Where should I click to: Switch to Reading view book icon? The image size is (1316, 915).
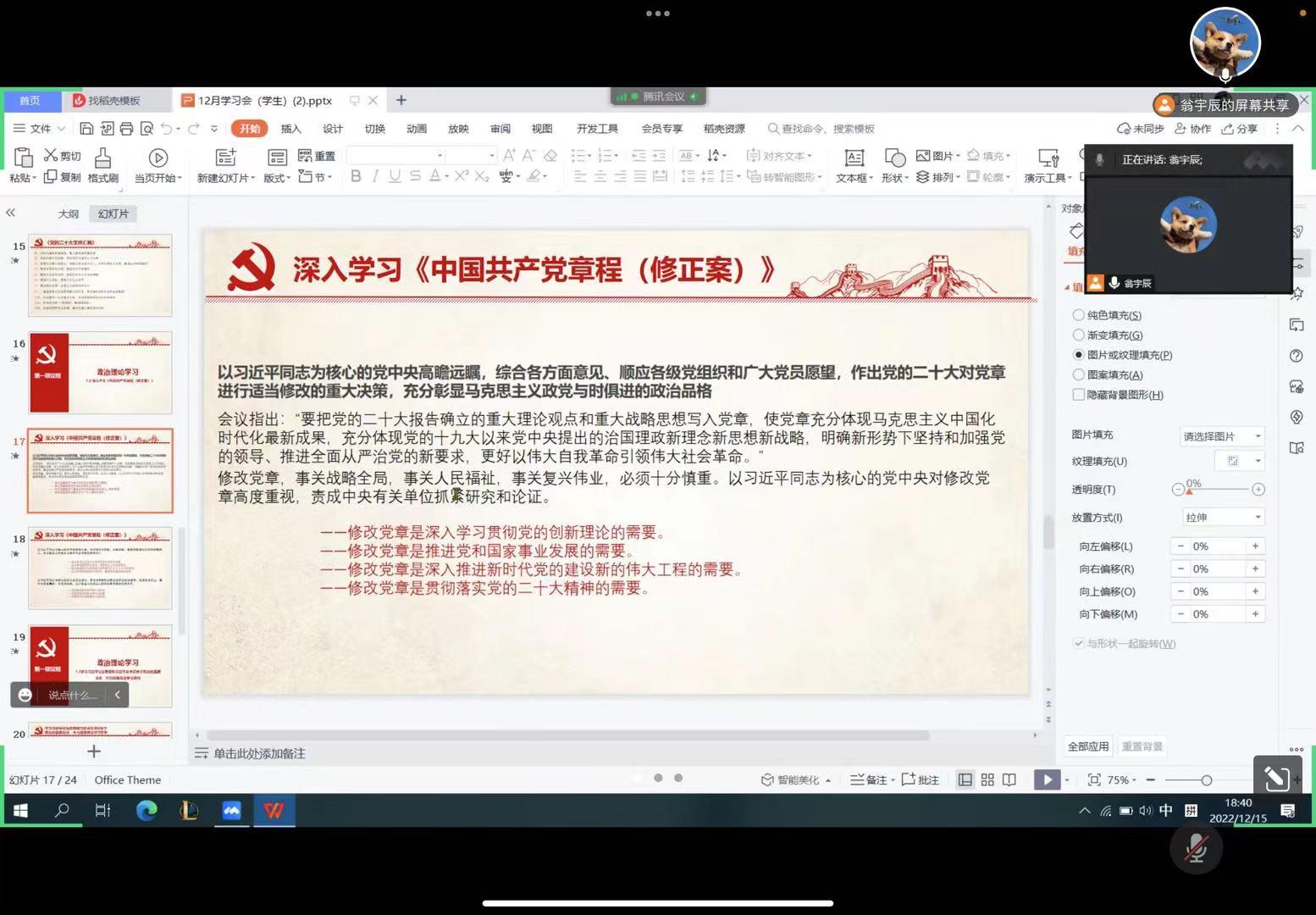[x=1009, y=779]
